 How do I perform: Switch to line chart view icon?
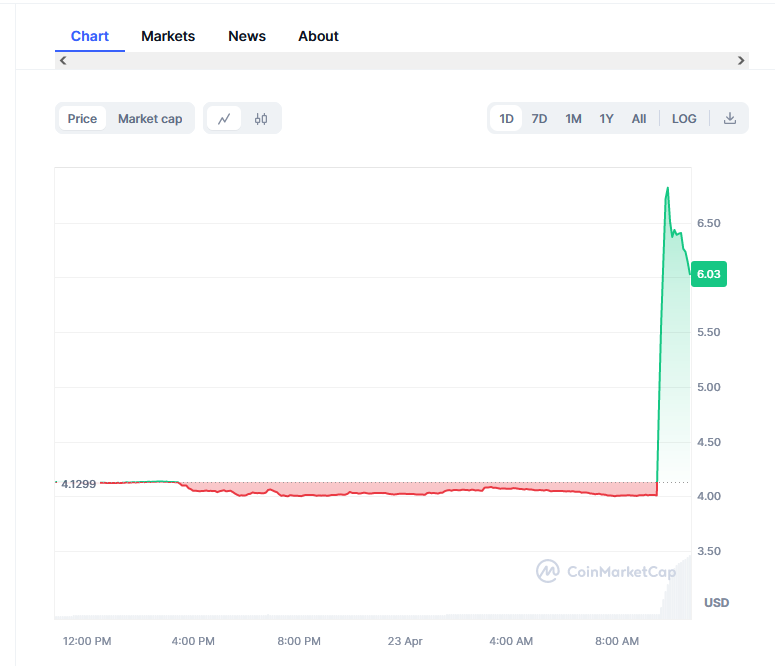(x=224, y=119)
